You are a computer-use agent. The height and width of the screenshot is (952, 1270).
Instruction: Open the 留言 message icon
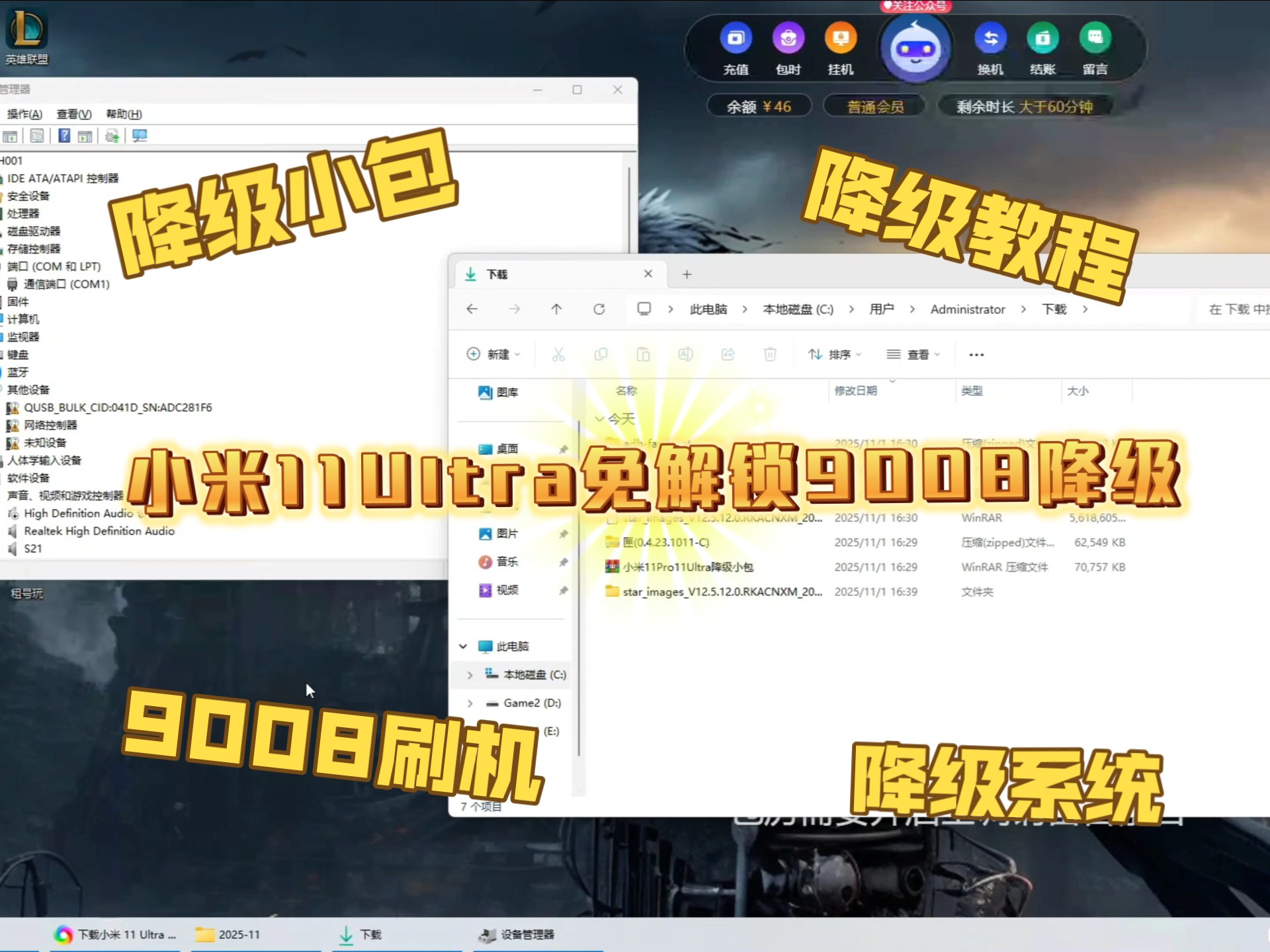1095,39
